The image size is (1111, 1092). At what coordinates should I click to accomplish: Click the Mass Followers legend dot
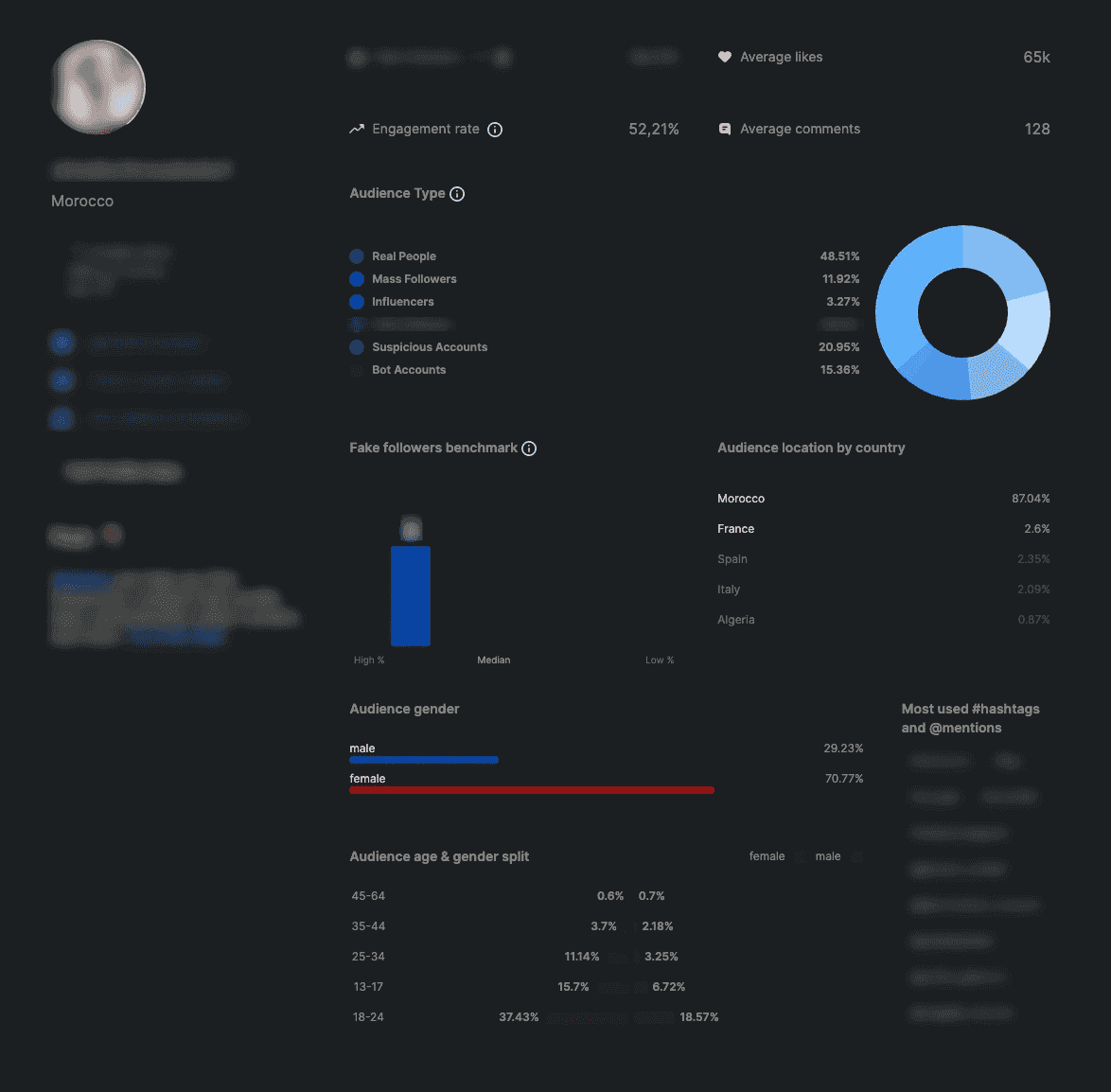pos(357,279)
